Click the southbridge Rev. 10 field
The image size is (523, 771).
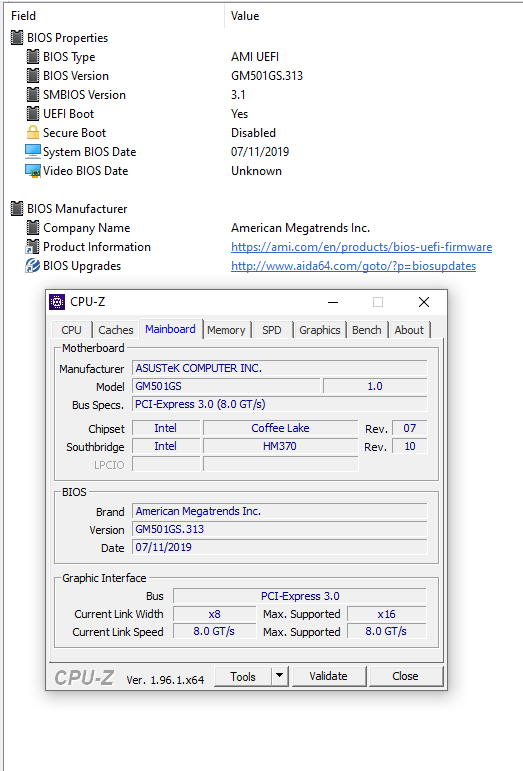(x=409, y=446)
